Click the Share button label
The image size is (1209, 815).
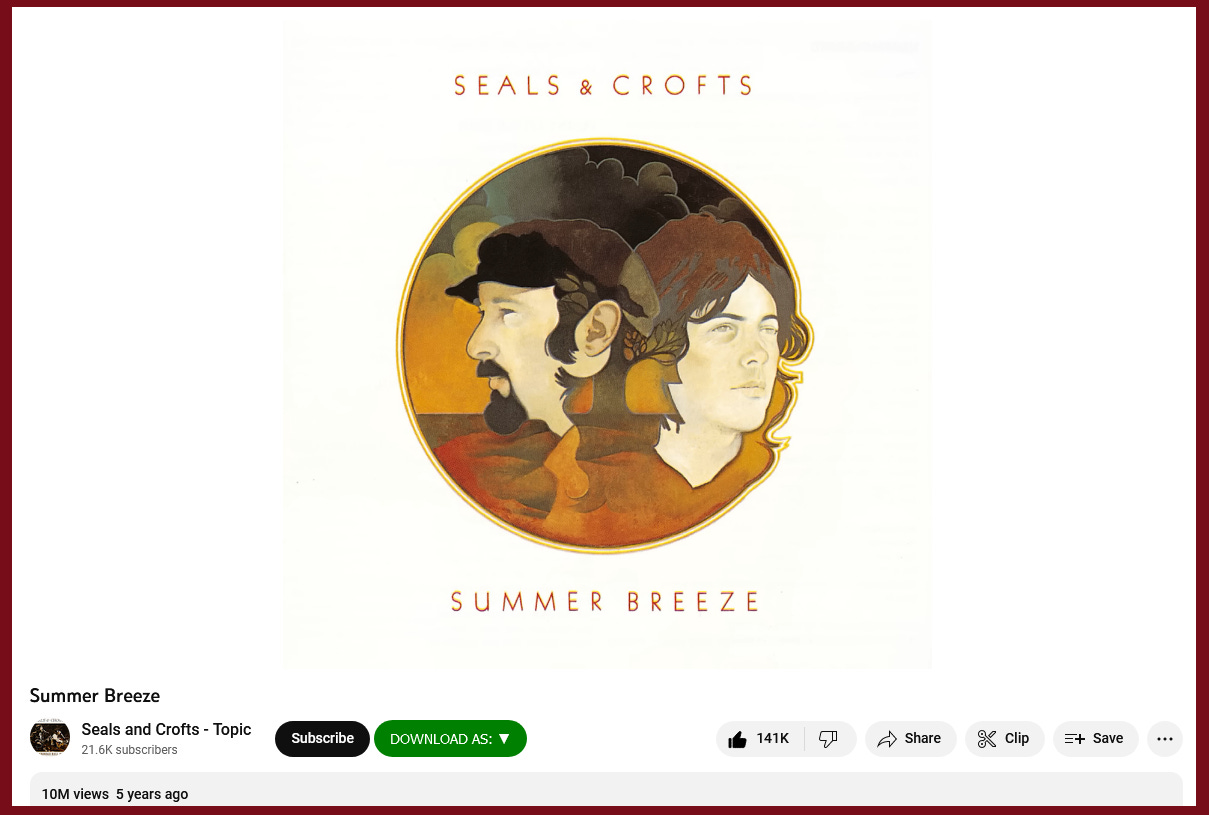922,739
